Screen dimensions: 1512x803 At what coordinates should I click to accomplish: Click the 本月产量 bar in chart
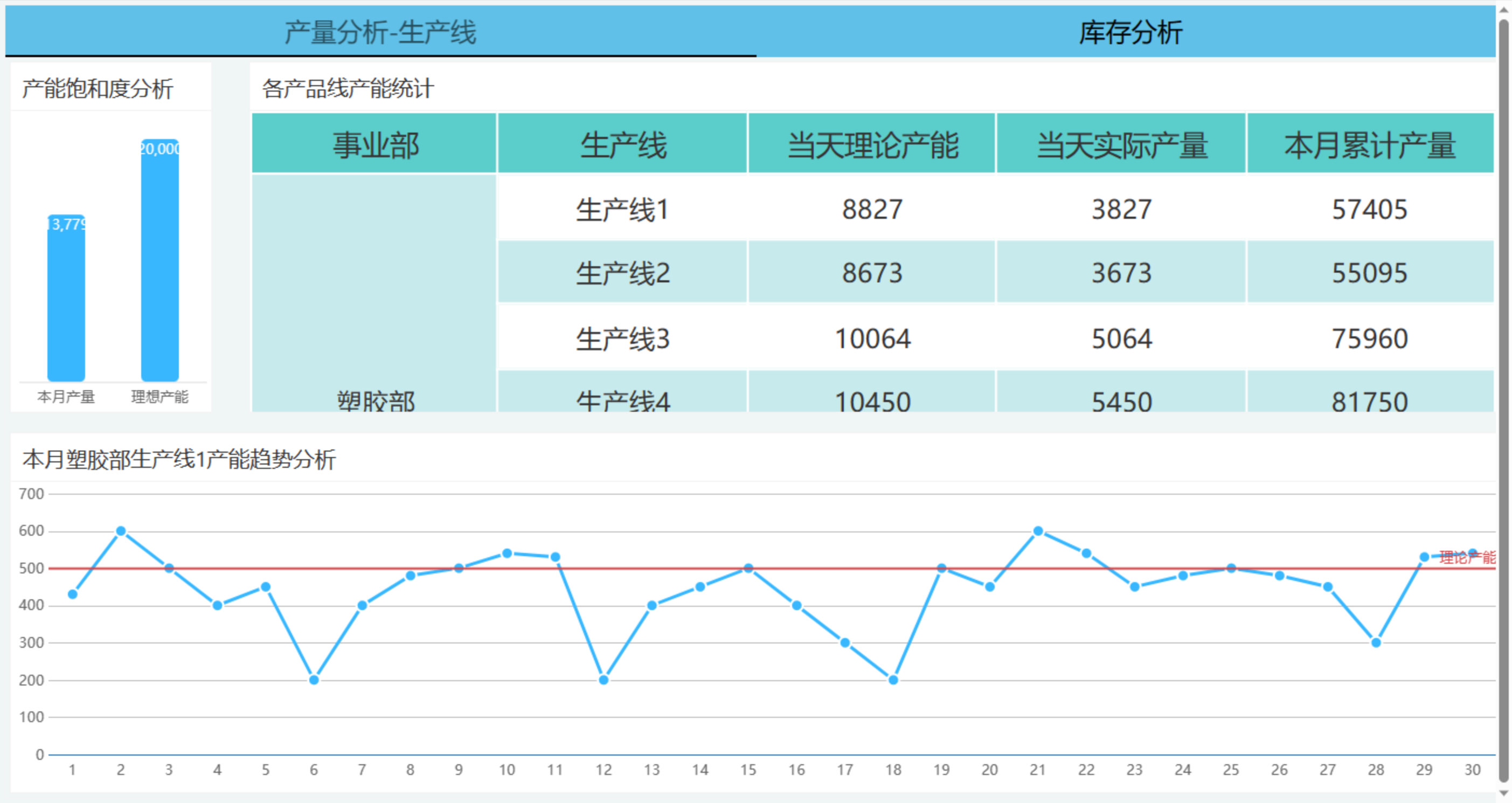(x=66, y=299)
